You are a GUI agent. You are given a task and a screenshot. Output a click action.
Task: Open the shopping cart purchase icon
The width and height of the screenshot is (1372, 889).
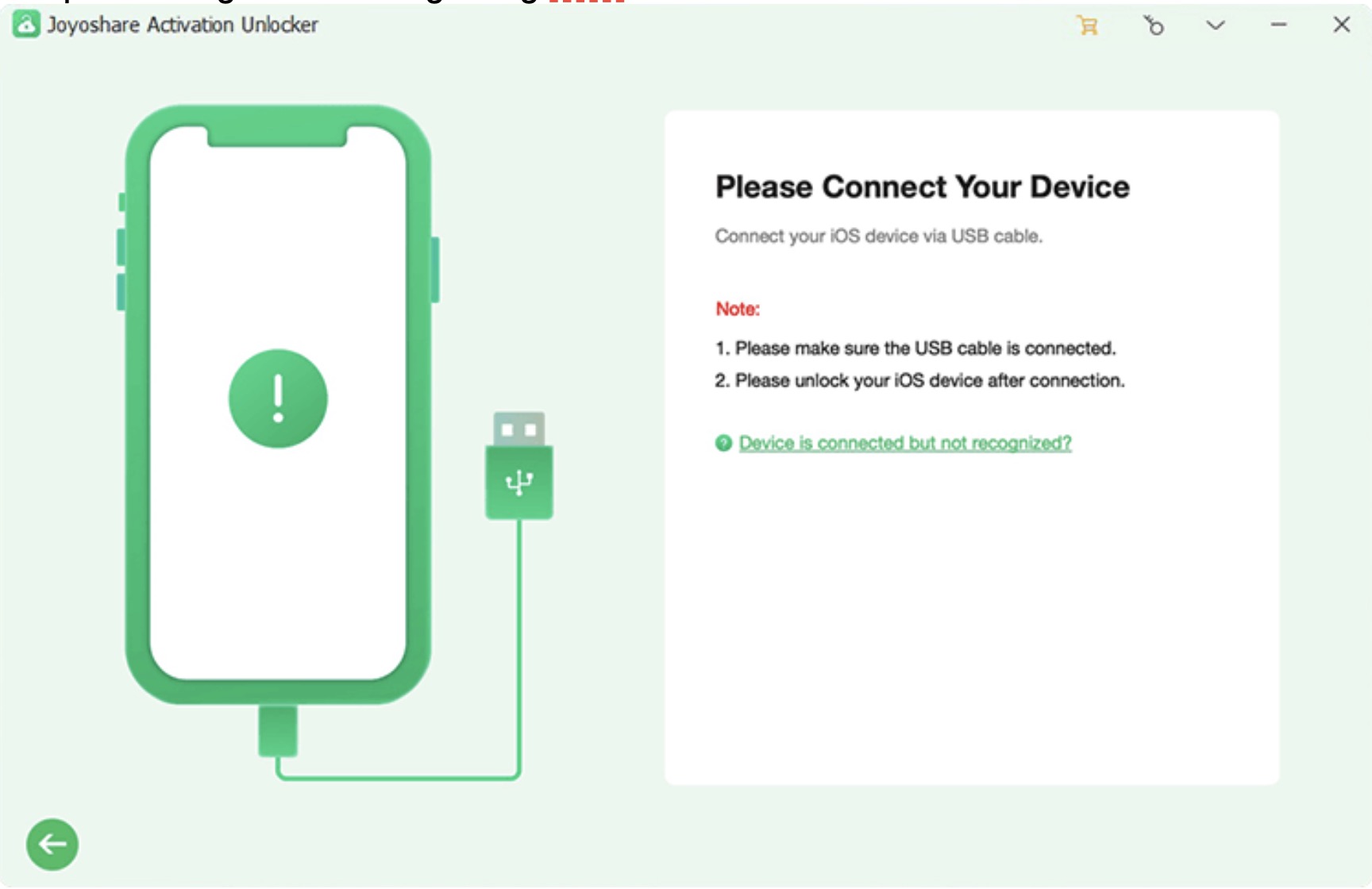[1087, 25]
